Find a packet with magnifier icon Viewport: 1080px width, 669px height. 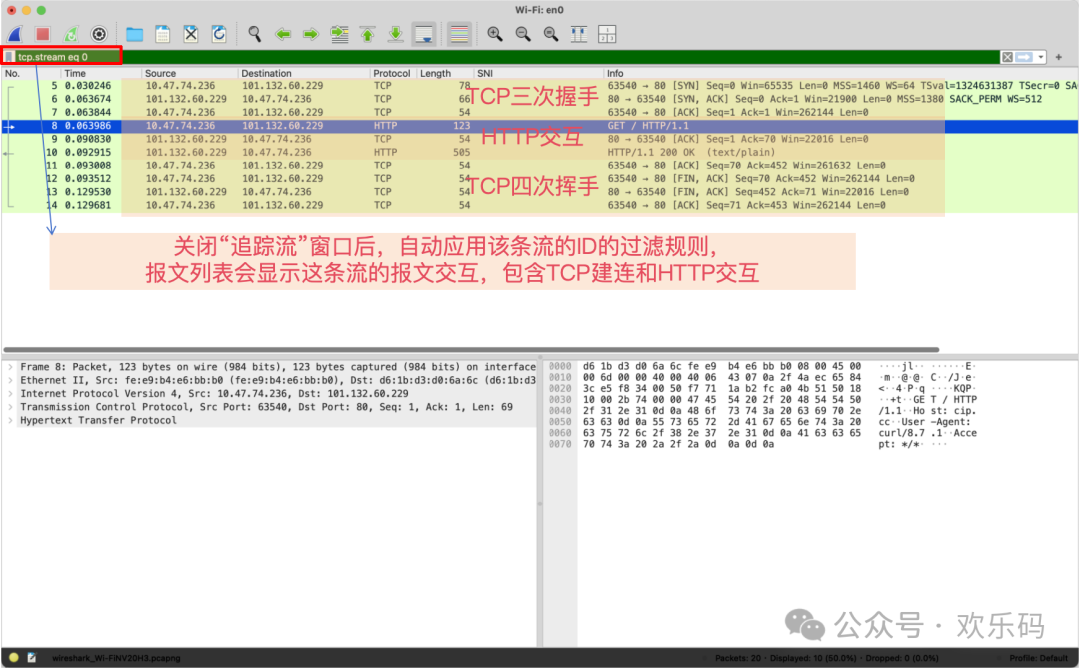(x=254, y=34)
